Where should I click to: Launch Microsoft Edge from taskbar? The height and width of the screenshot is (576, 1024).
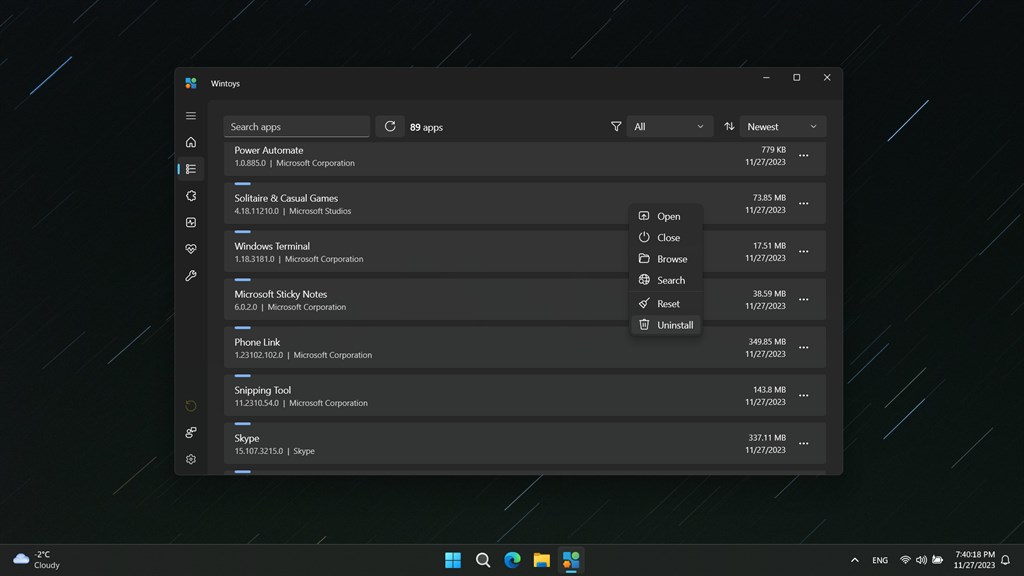click(512, 560)
